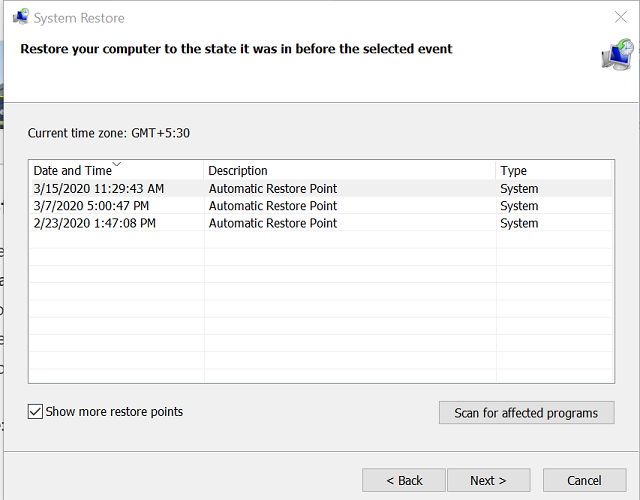The width and height of the screenshot is (640, 500).
Task: Click the sort arrow above Date and Time
Action: tap(117, 163)
